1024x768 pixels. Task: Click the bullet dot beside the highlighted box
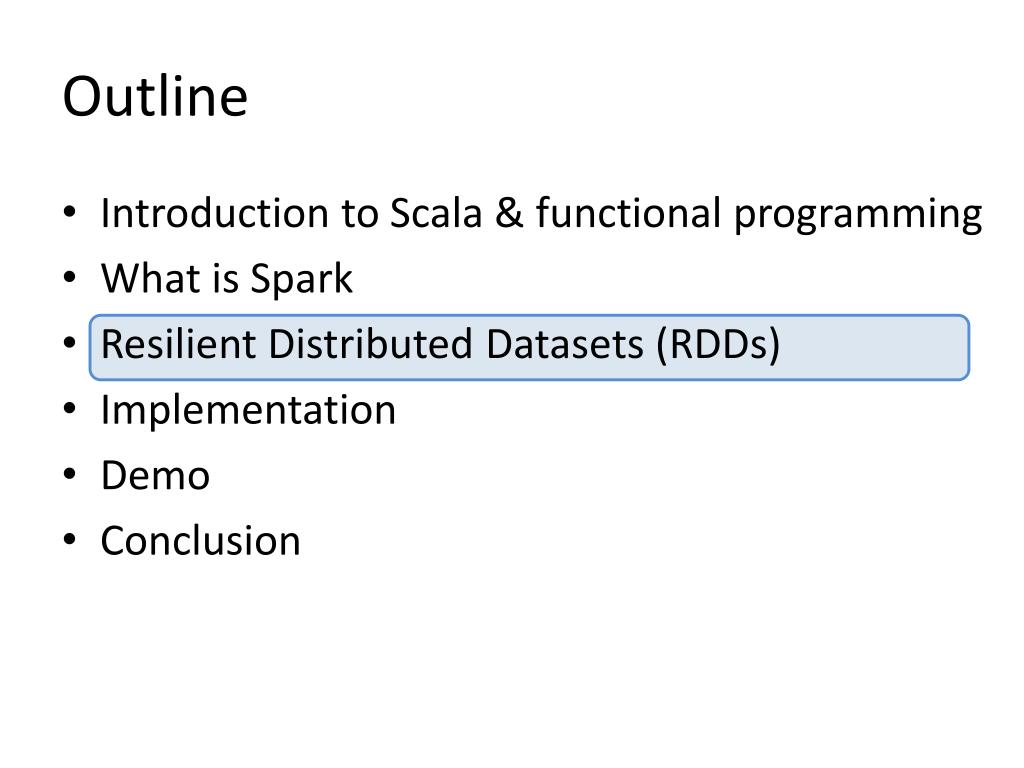(x=70, y=342)
